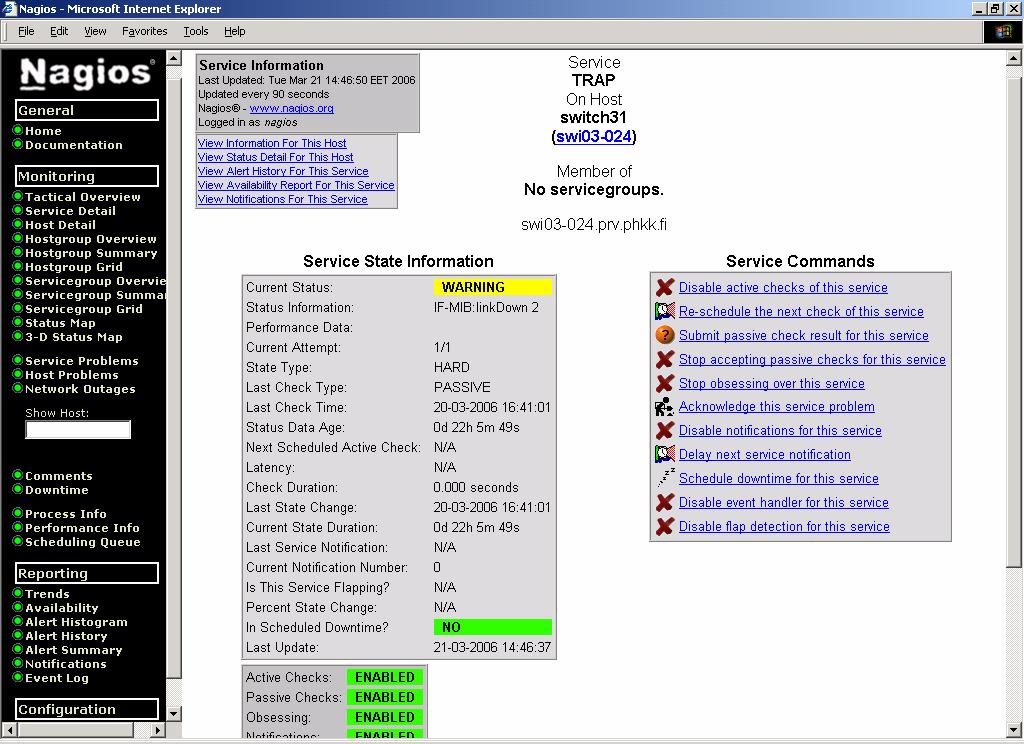Click the green bullet next to Event Log
Image resolution: width=1024 pixels, height=744 pixels.
(18, 677)
